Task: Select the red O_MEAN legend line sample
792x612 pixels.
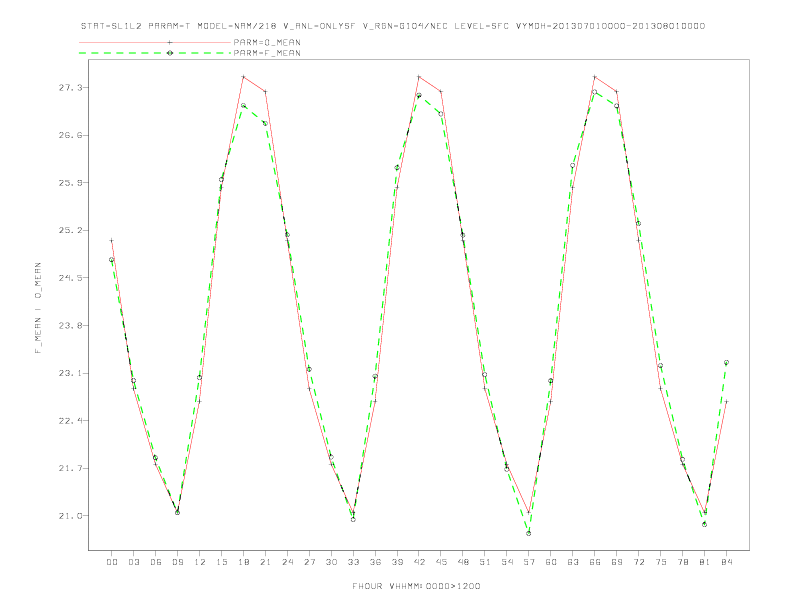Action: pyautogui.click(x=155, y=42)
